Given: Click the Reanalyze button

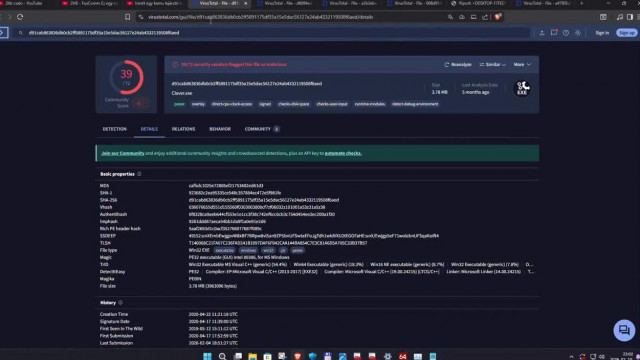Looking at the screenshot, I should [x=458, y=64].
